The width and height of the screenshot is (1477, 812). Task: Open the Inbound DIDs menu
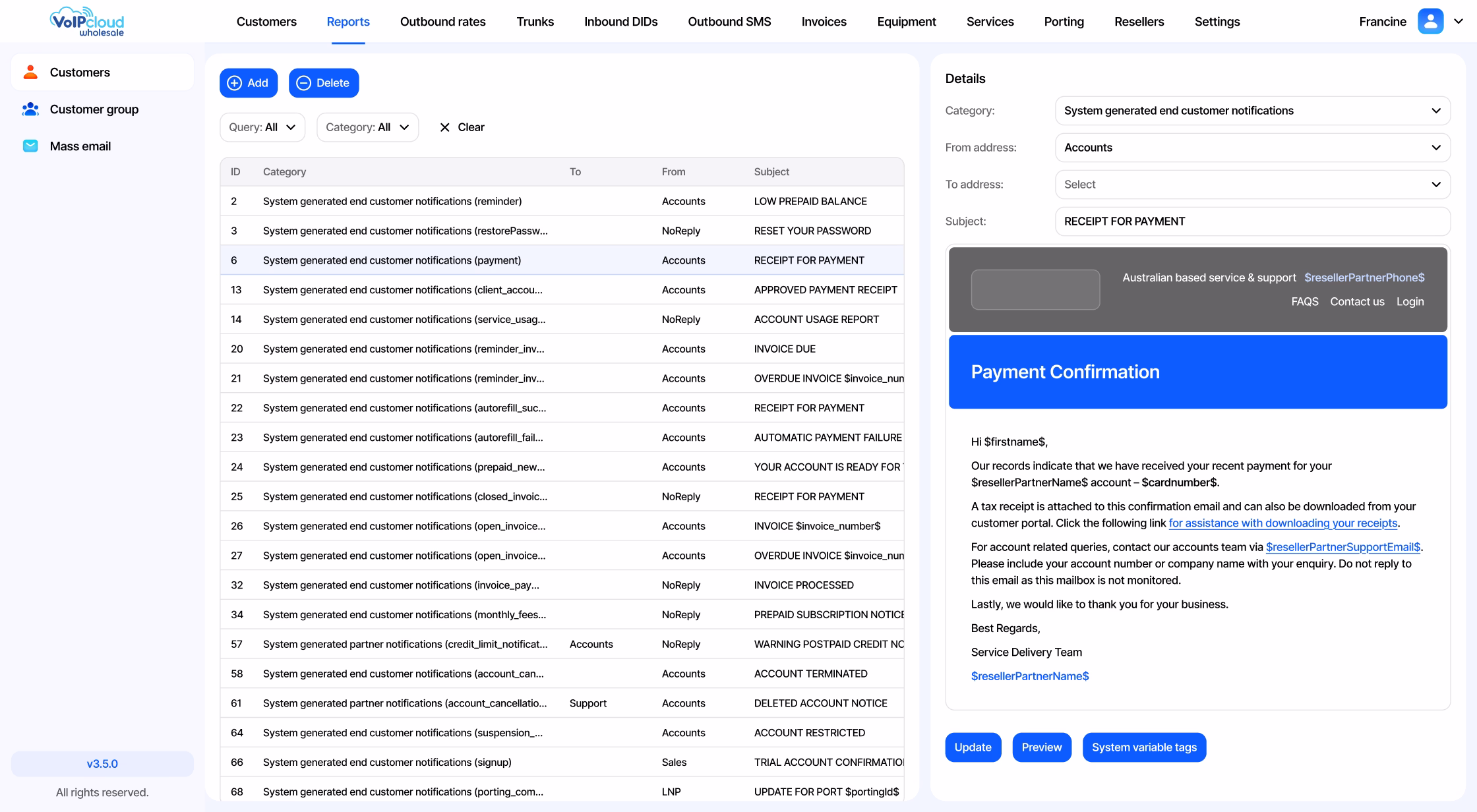621,22
